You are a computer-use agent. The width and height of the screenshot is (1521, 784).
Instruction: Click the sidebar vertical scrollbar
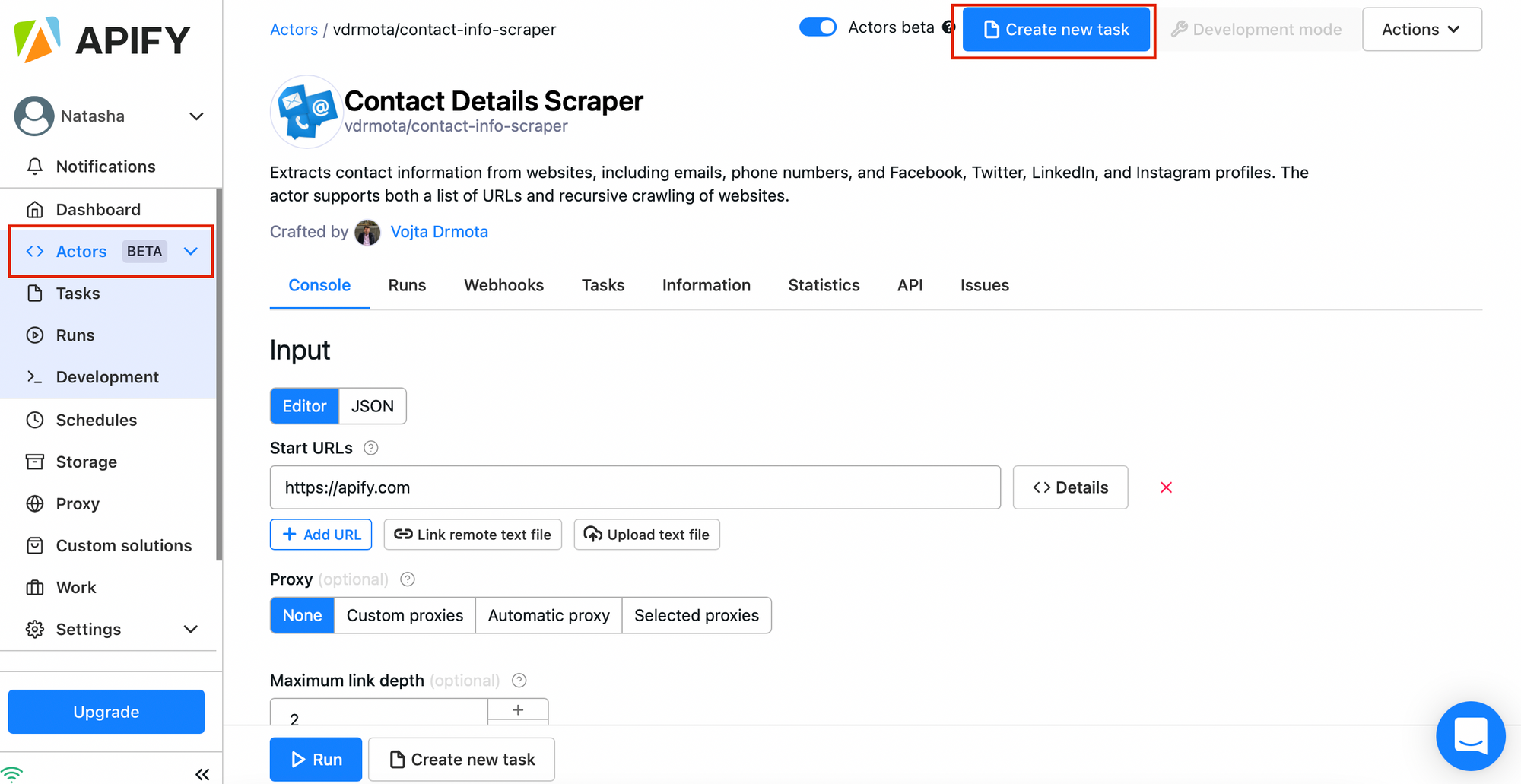219,374
